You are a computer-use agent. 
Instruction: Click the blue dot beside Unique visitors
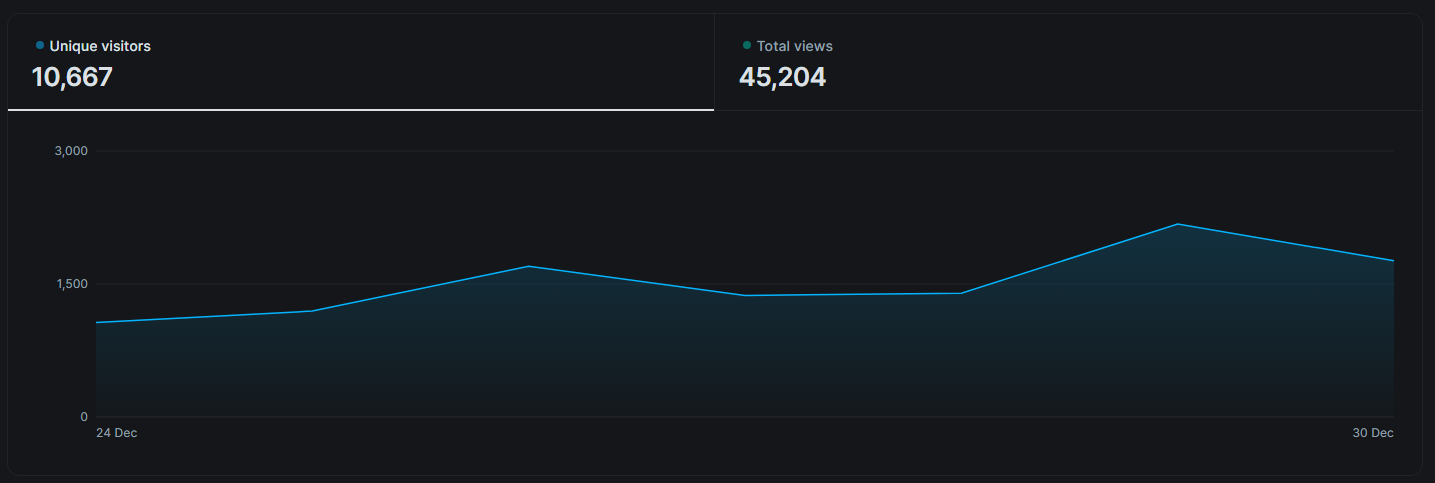coord(40,45)
